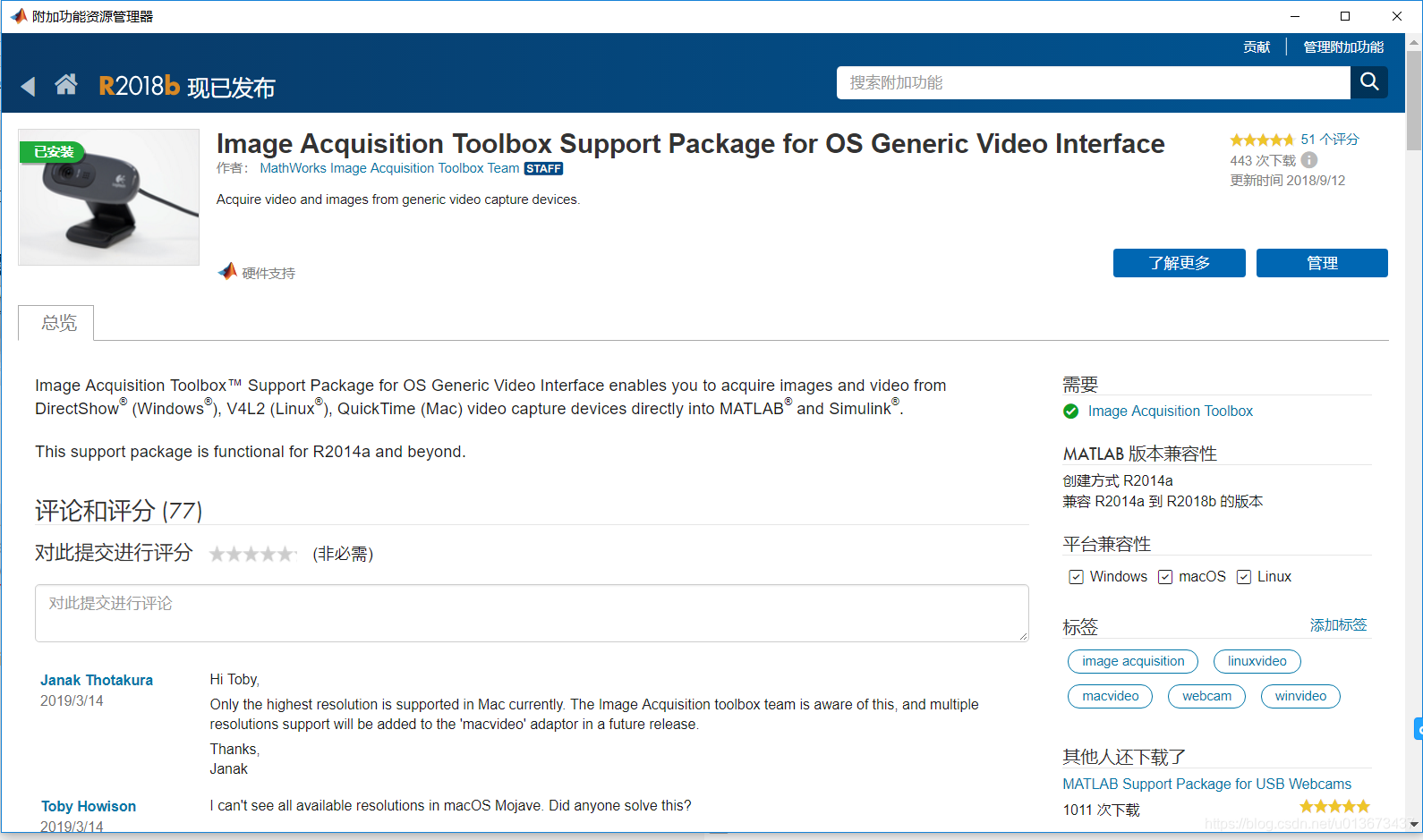
Task: Select the webcam tag
Action: tap(1206, 696)
